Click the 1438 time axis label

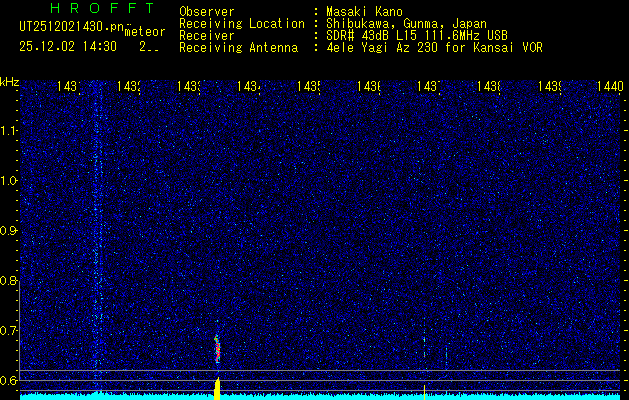point(489,86)
